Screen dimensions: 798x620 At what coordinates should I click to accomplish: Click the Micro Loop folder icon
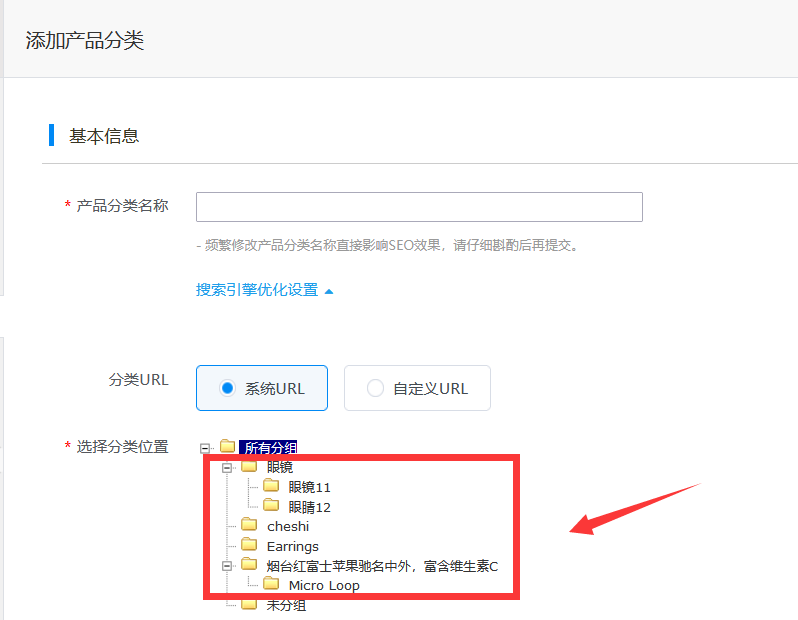270,585
